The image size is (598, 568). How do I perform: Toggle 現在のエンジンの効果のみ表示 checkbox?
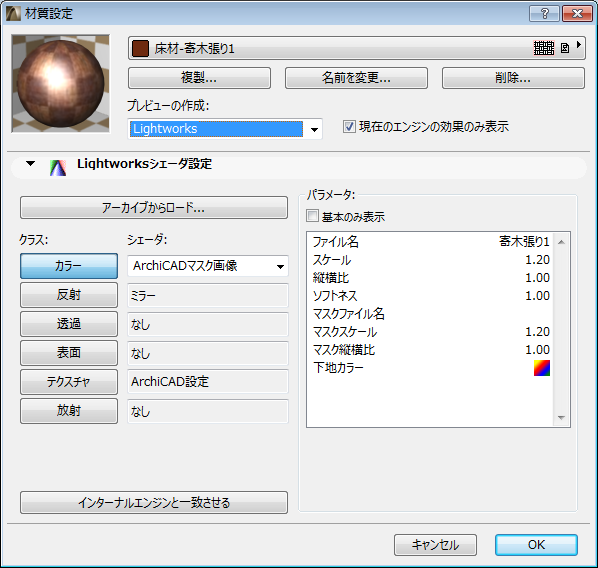(349, 126)
